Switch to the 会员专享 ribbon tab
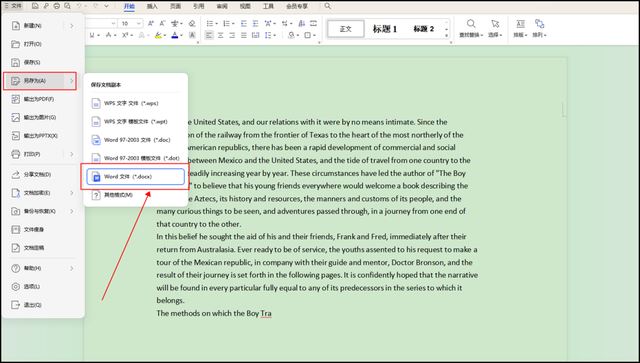Image resolution: width=640 pixels, height=363 pixels. 297,6
